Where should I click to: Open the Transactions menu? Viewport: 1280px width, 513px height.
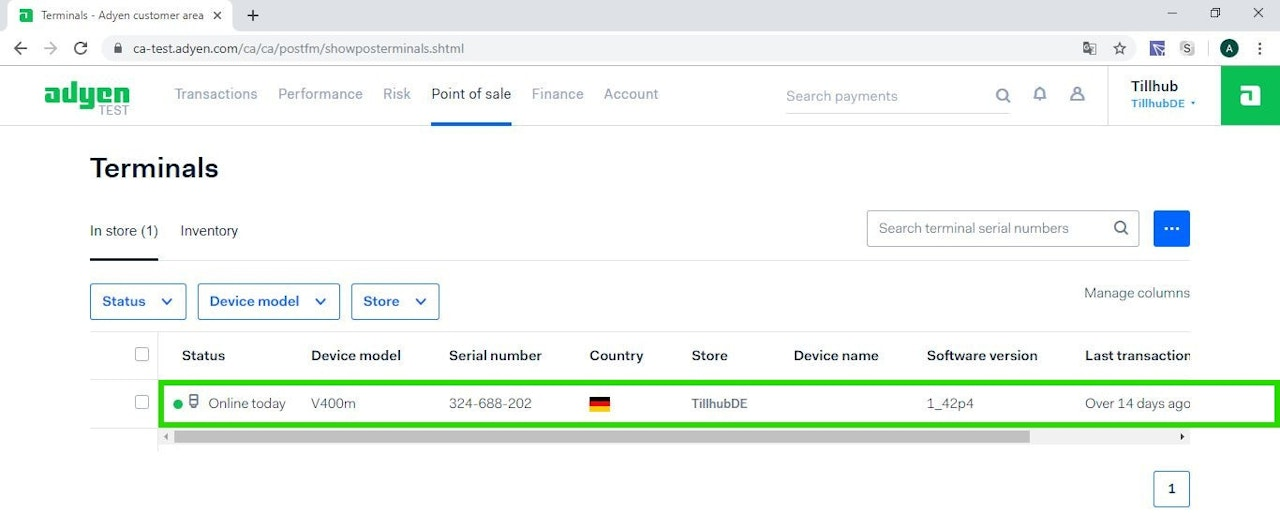pyautogui.click(x=216, y=94)
